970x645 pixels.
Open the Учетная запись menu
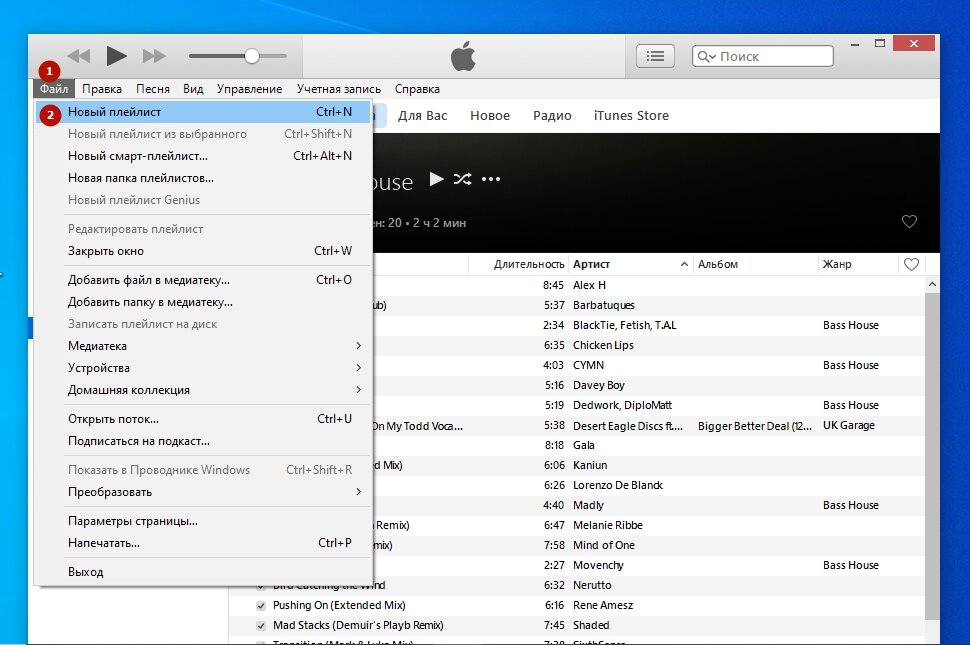pyautogui.click(x=338, y=88)
